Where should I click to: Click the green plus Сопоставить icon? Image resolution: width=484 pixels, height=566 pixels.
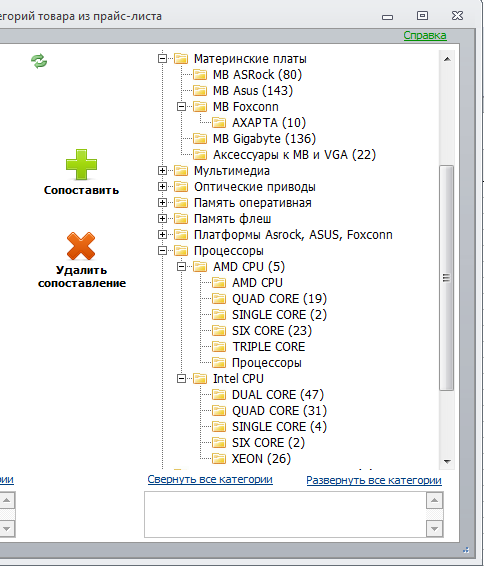[x=81, y=164]
